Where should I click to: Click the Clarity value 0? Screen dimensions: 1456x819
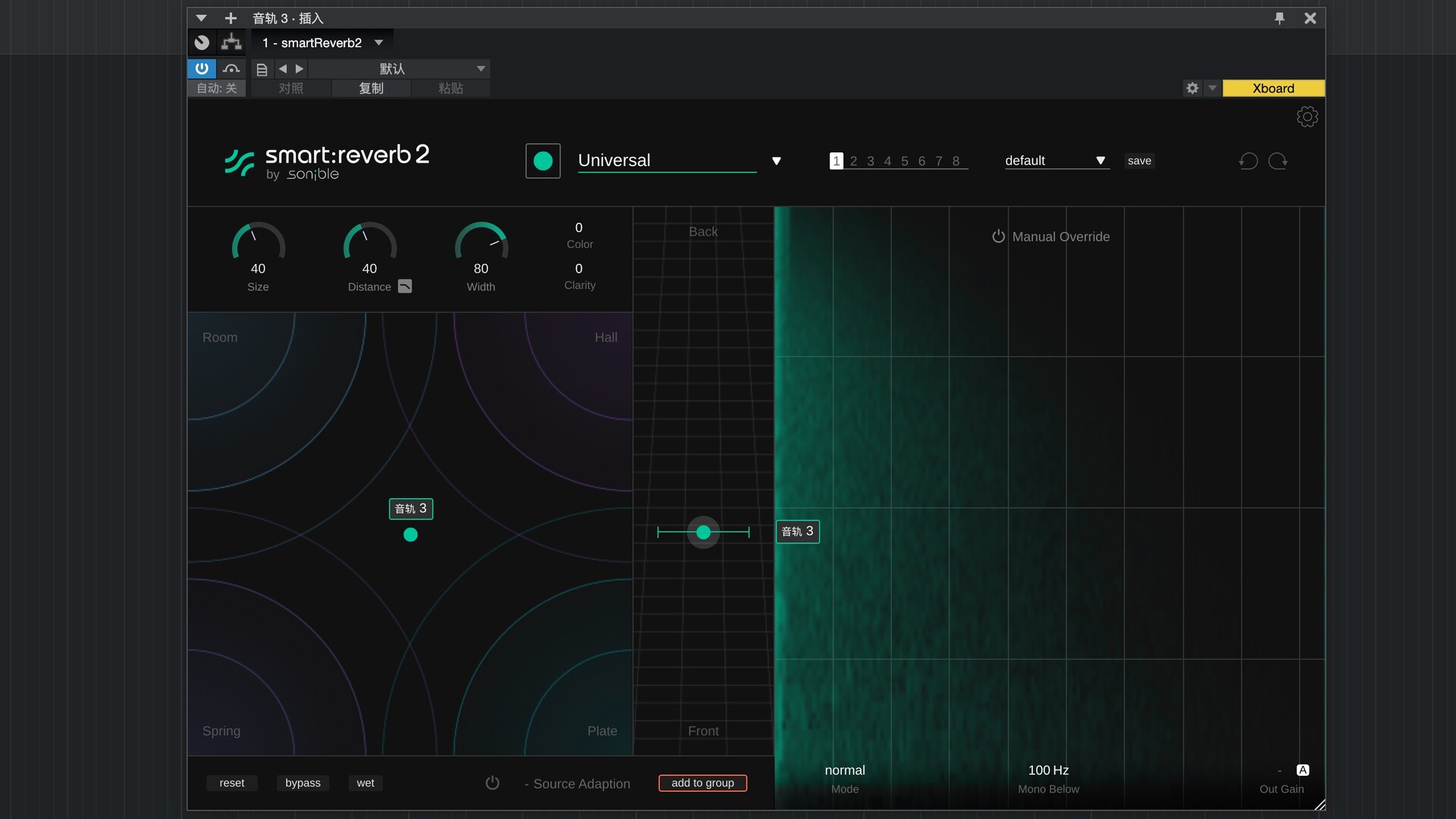[579, 268]
